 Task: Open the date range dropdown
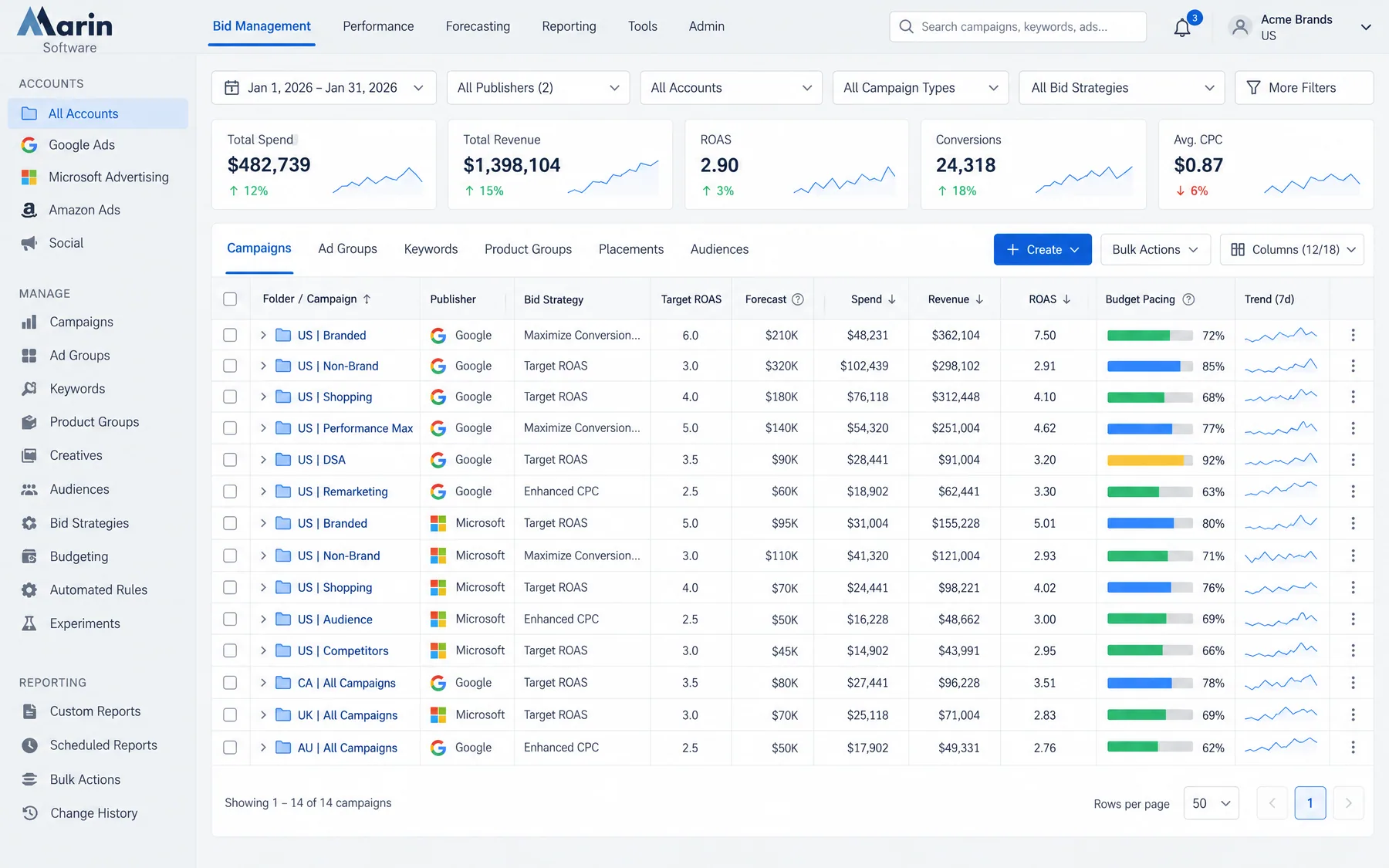coord(324,88)
